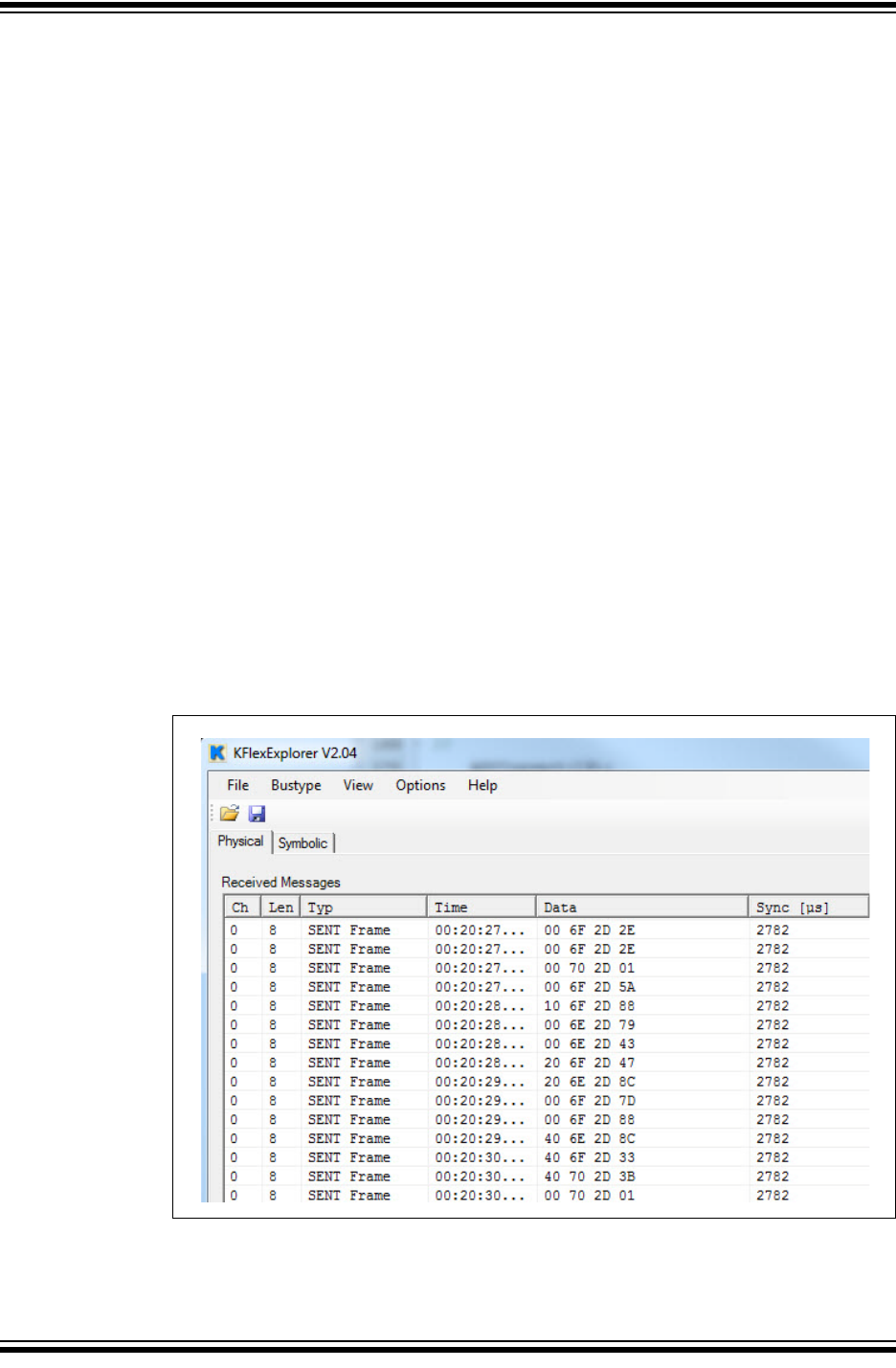Open the Options menu
Image resolution: width=896 pixels, height=1368 pixels.
click(420, 785)
